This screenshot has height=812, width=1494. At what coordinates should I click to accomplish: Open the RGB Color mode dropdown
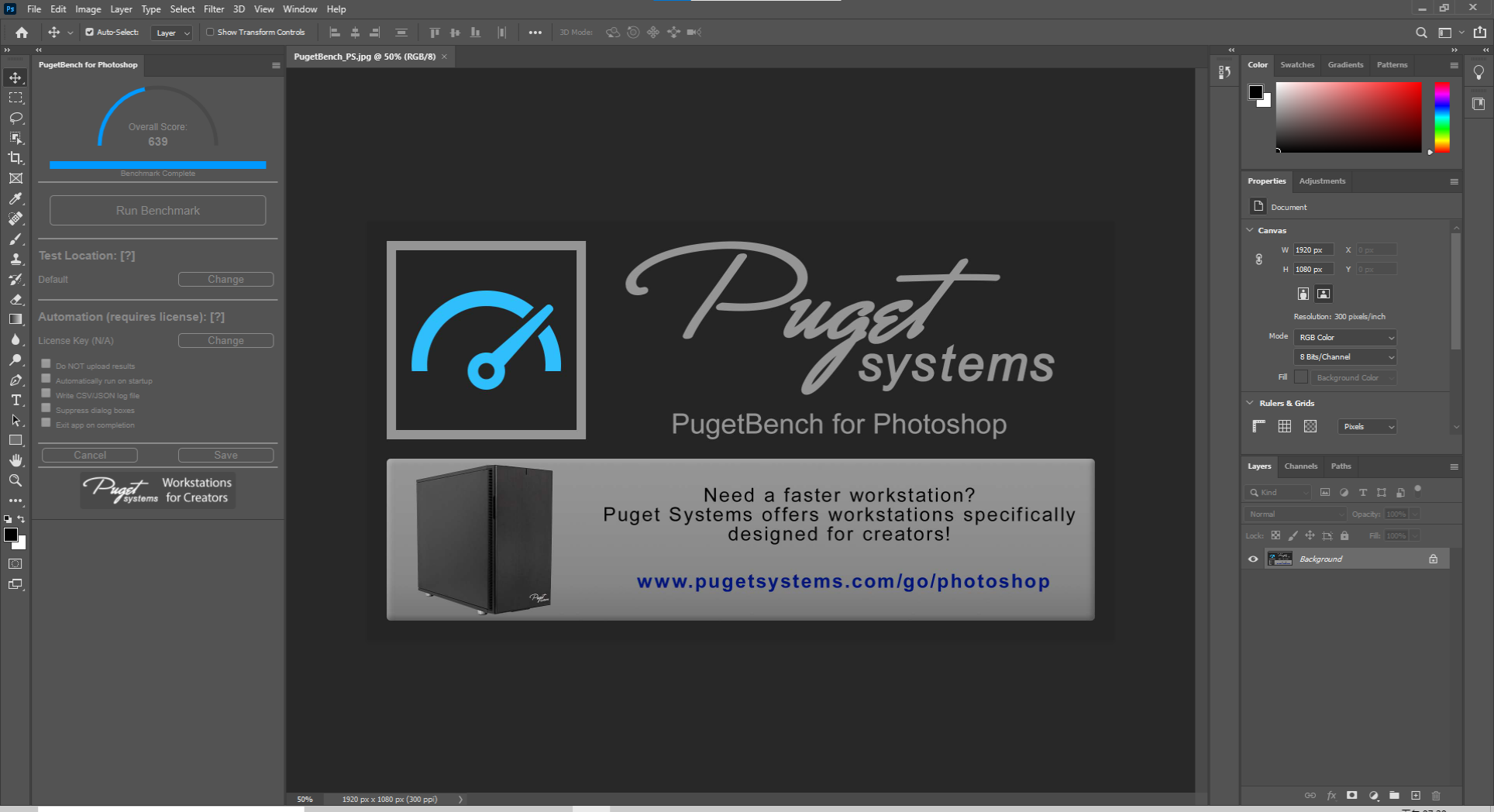(1345, 337)
